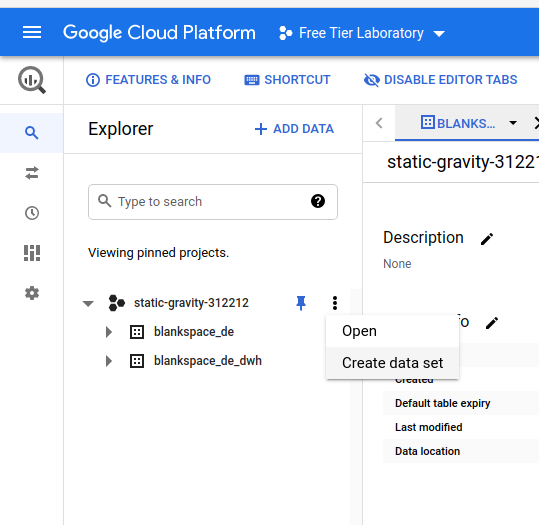Focus the Type to search field

213,202
